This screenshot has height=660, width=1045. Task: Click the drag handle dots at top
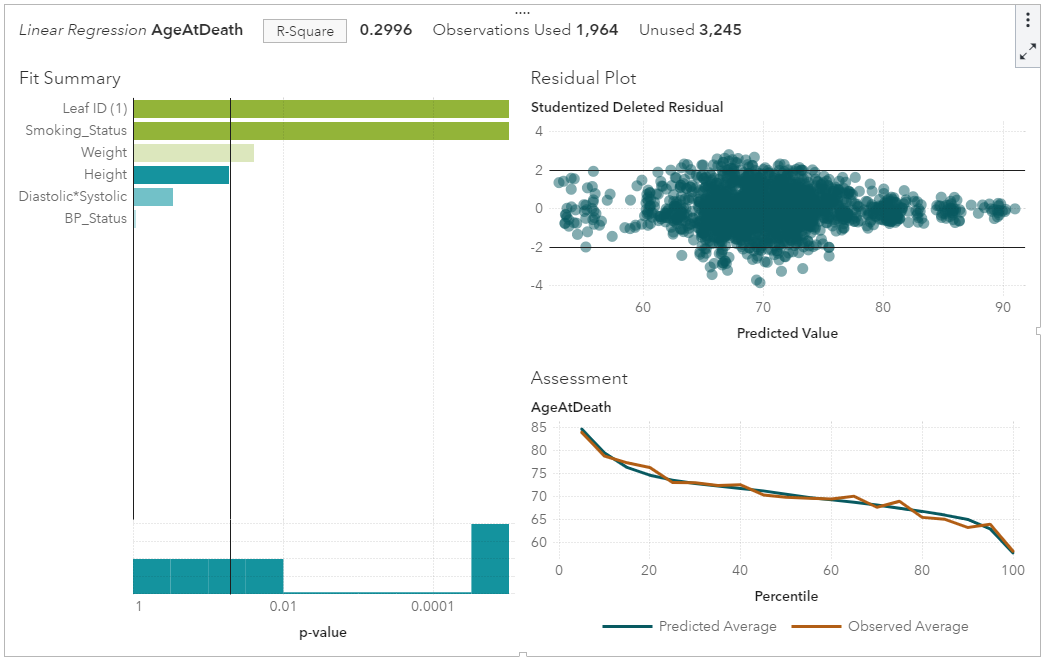[522, 12]
